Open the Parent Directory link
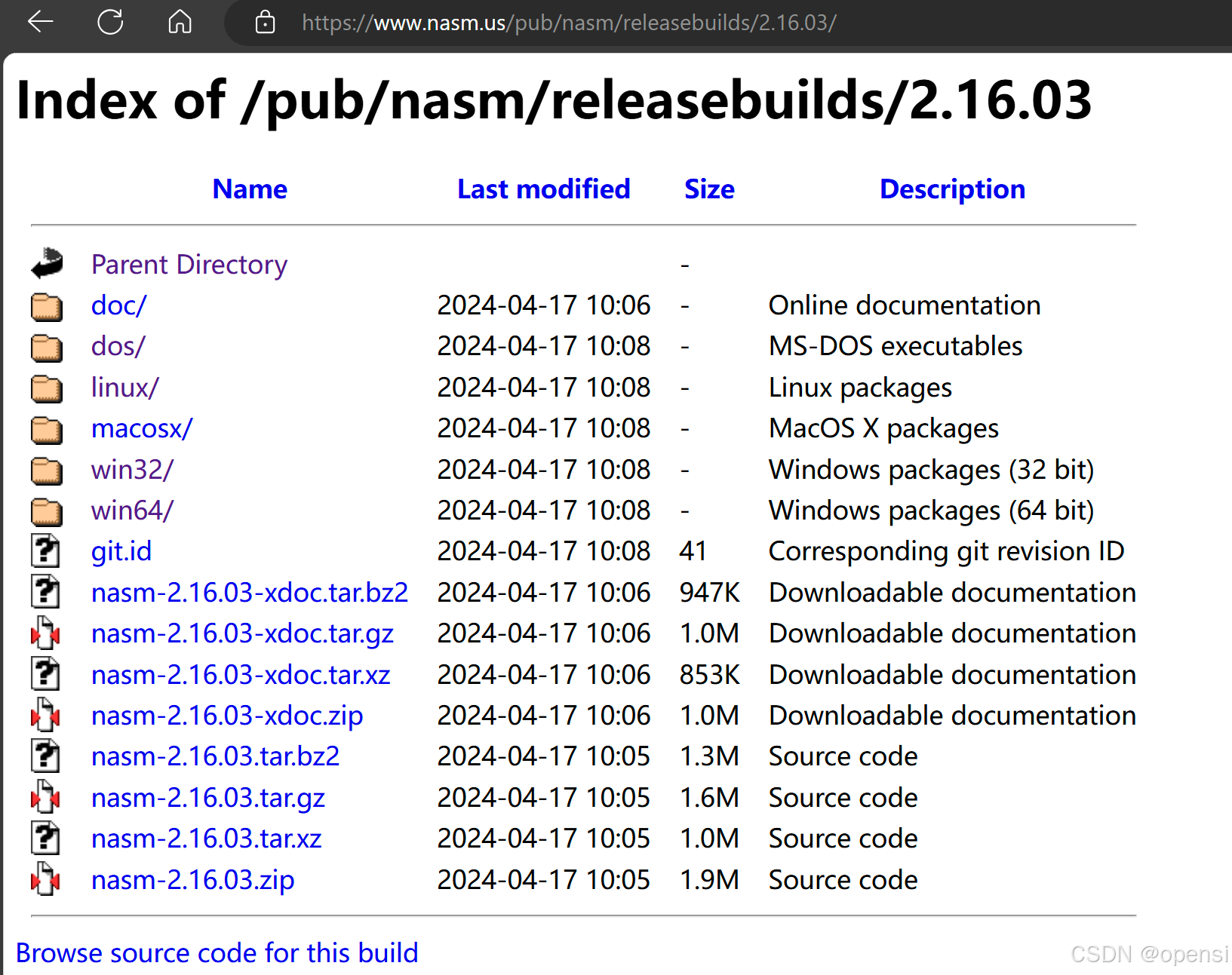Viewport: 1232px width, 975px height. click(x=189, y=265)
